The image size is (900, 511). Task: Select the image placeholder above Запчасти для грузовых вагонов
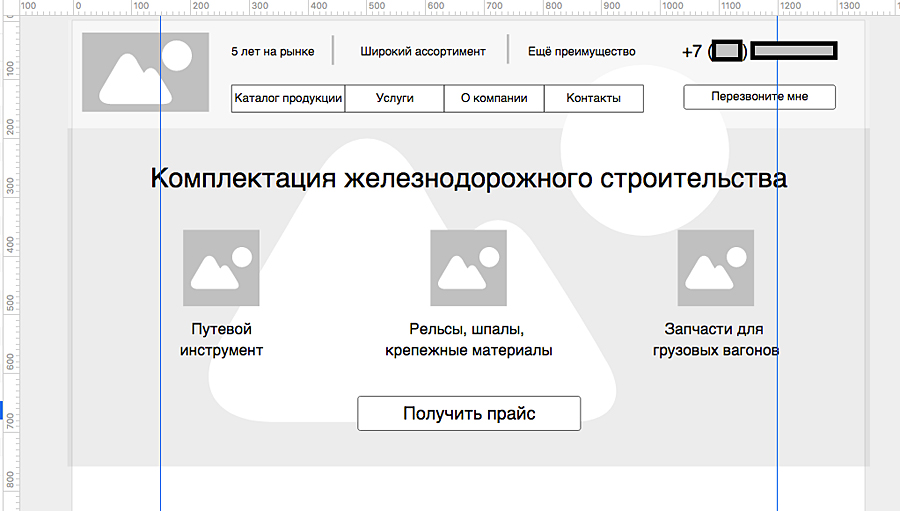pos(715,268)
